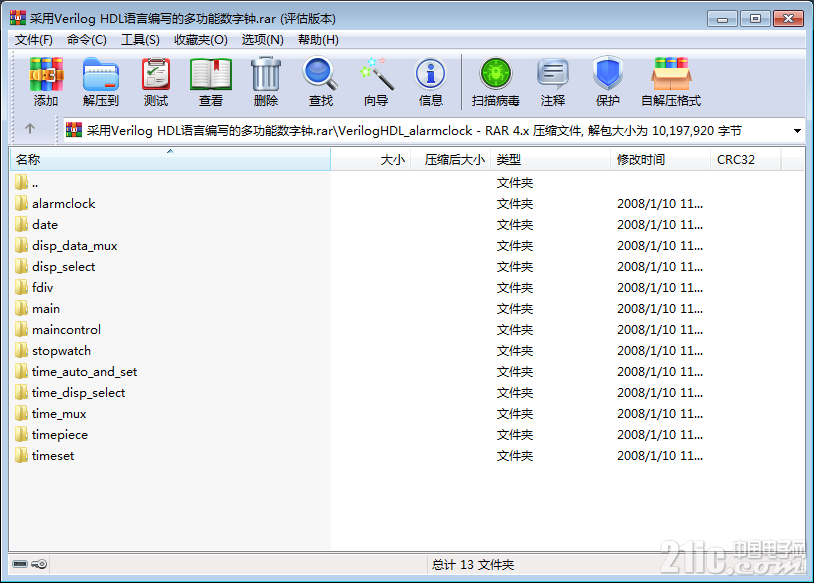Expand the address bar path dropdown

(x=797, y=131)
